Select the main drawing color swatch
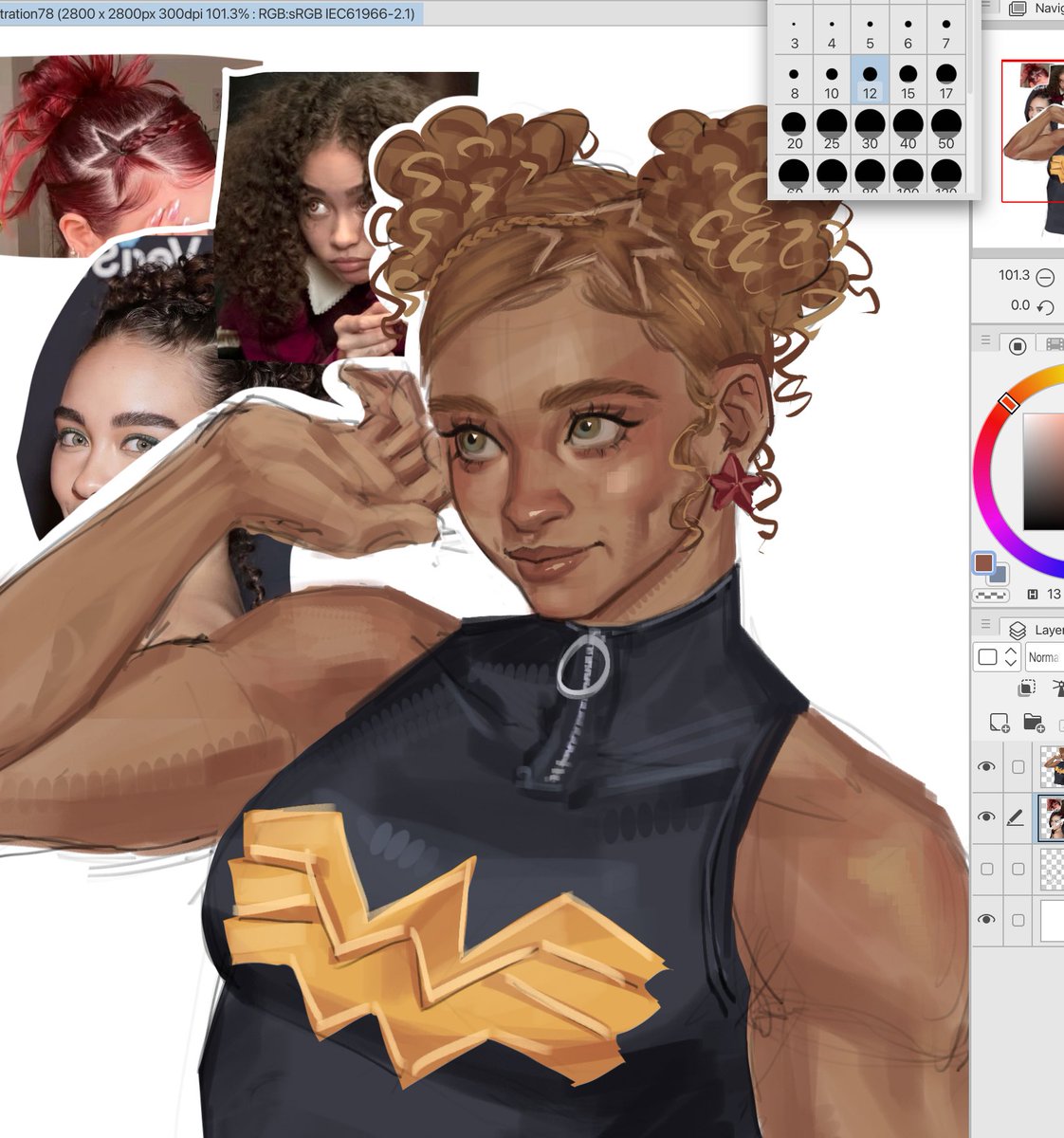1064x1138 pixels. coord(983,563)
